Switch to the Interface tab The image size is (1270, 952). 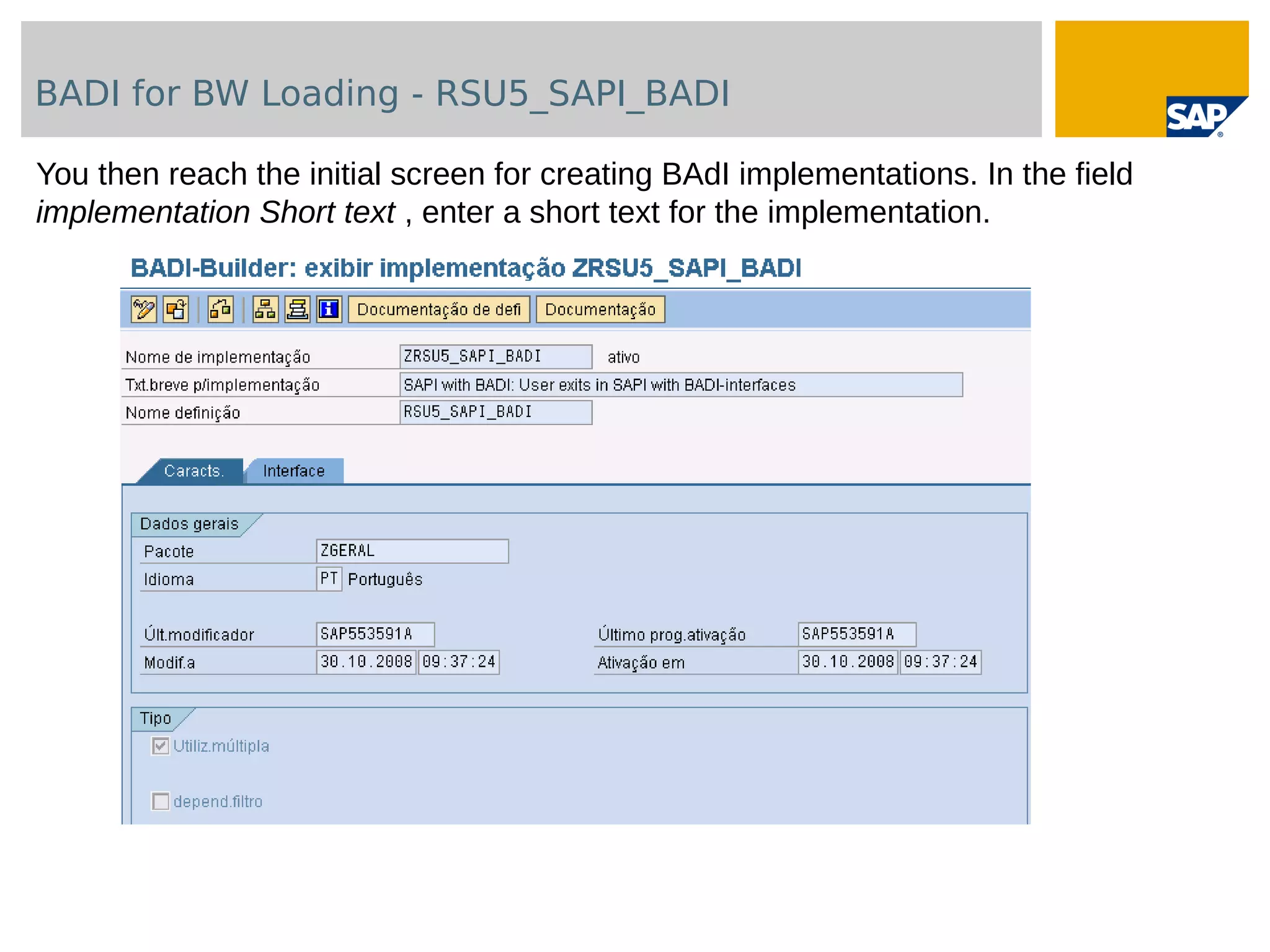(294, 471)
